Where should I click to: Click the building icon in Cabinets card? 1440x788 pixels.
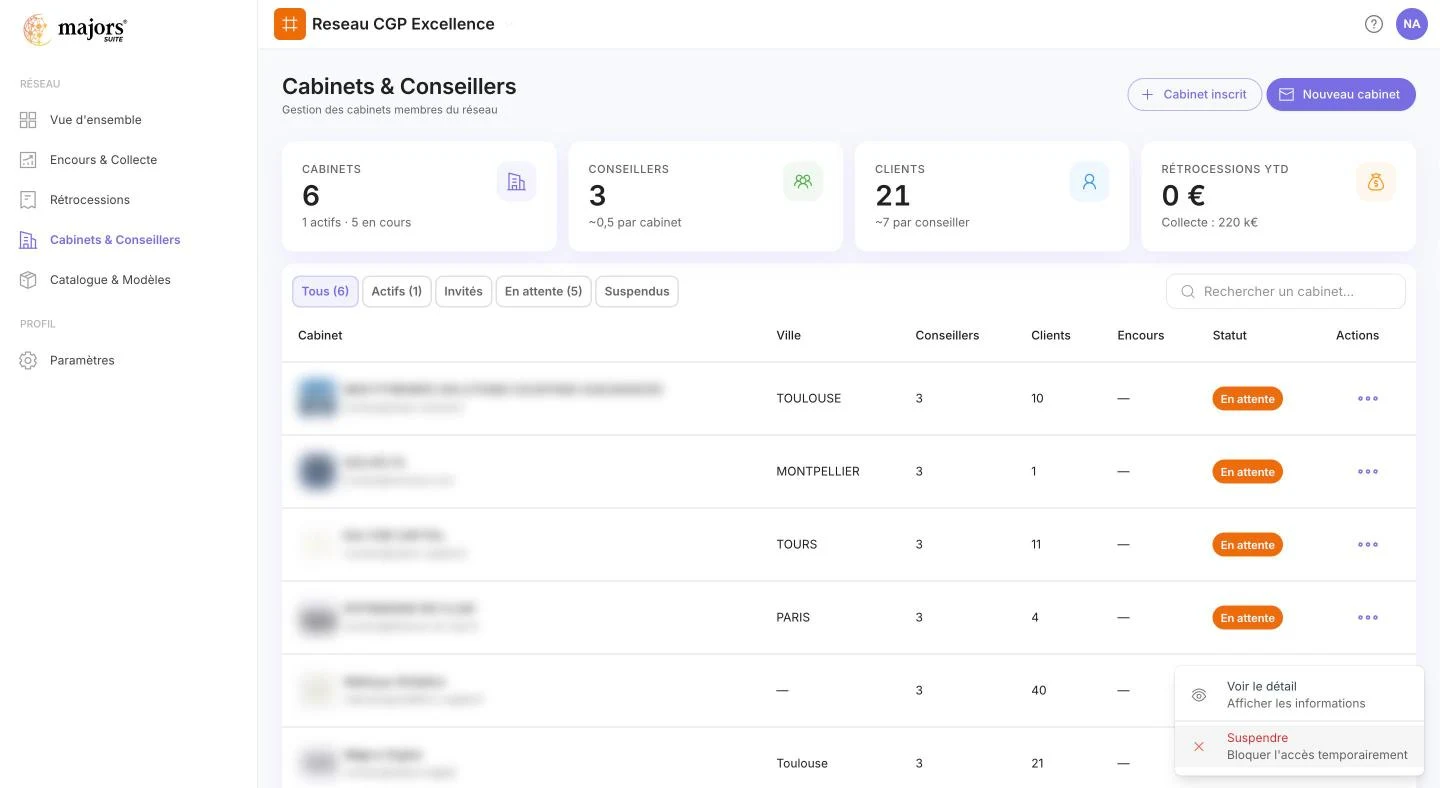(x=516, y=182)
